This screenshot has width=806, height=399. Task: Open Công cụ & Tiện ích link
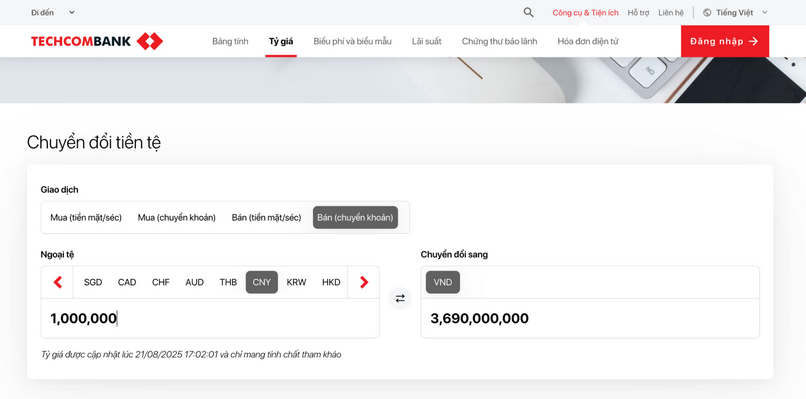pyautogui.click(x=585, y=13)
